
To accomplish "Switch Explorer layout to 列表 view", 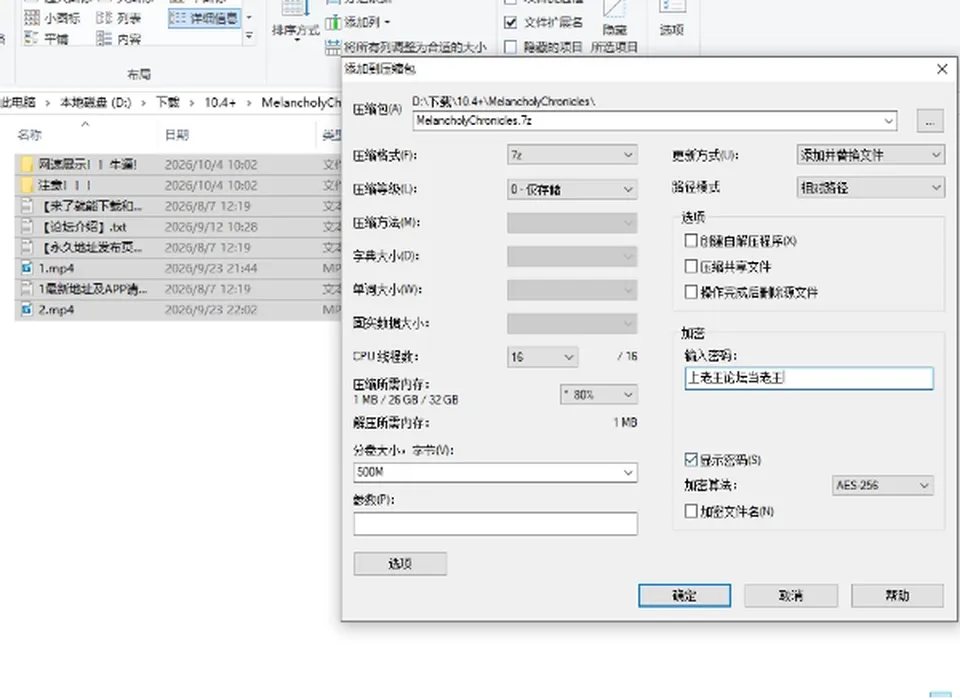I will [x=119, y=18].
